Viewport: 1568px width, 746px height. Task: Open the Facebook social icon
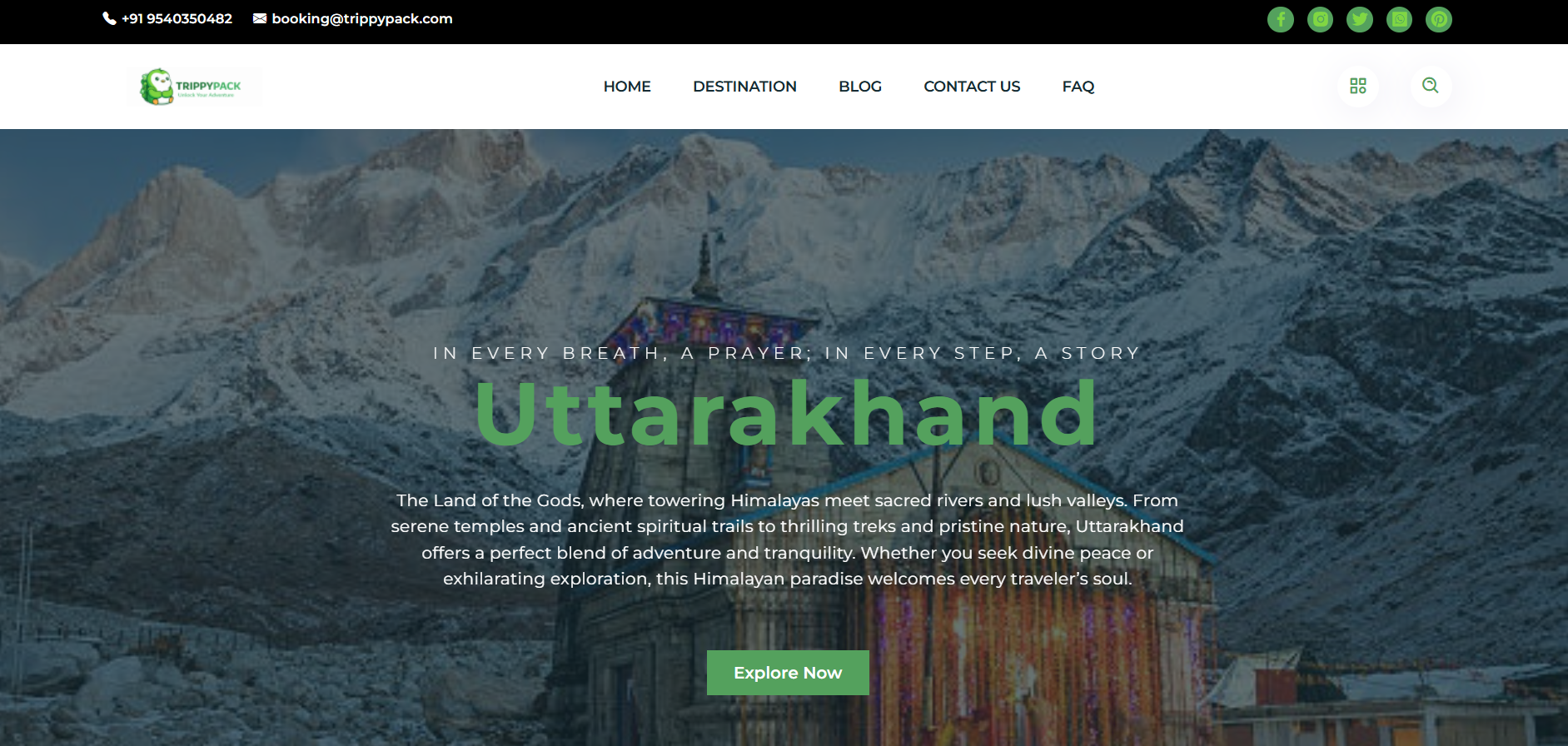click(1281, 19)
